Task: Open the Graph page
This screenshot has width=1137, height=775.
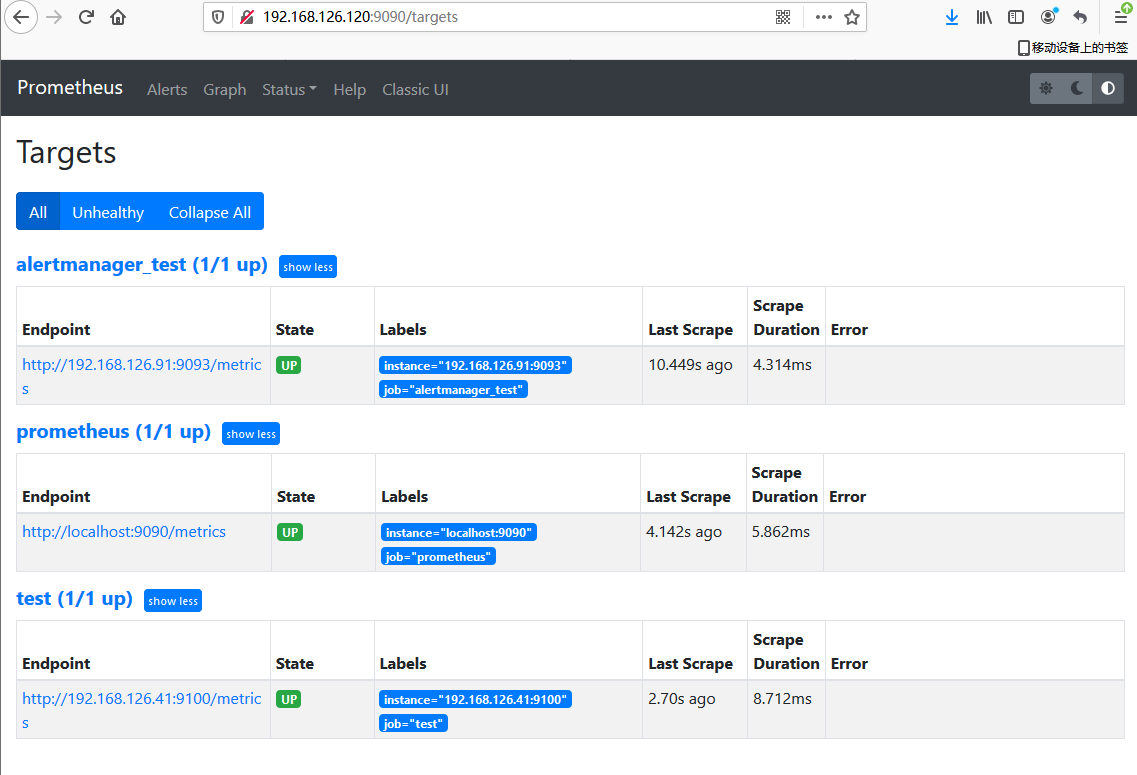Action: point(225,90)
